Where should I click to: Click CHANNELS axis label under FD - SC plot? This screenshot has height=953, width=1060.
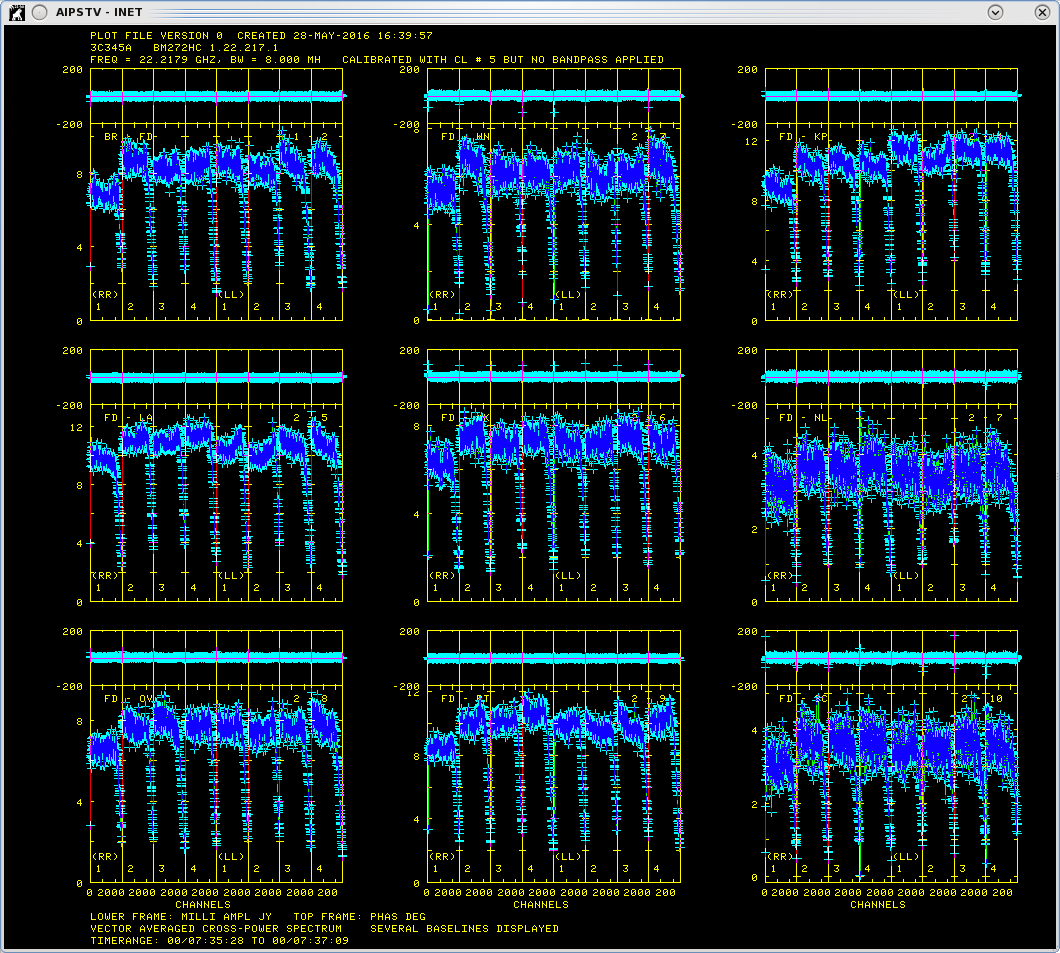[x=877, y=904]
